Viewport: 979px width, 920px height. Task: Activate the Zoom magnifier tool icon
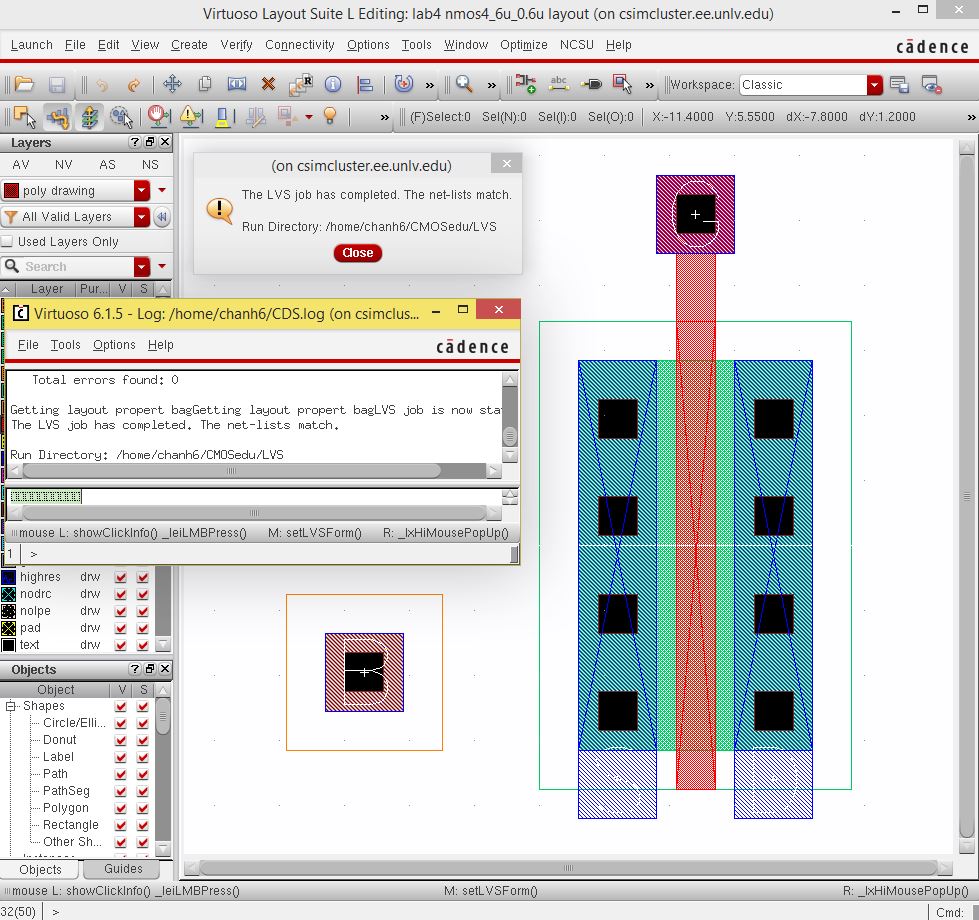[462, 83]
